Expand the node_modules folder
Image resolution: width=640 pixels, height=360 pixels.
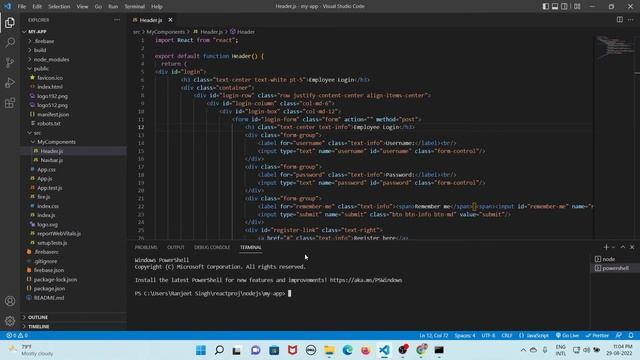pos(51,60)
